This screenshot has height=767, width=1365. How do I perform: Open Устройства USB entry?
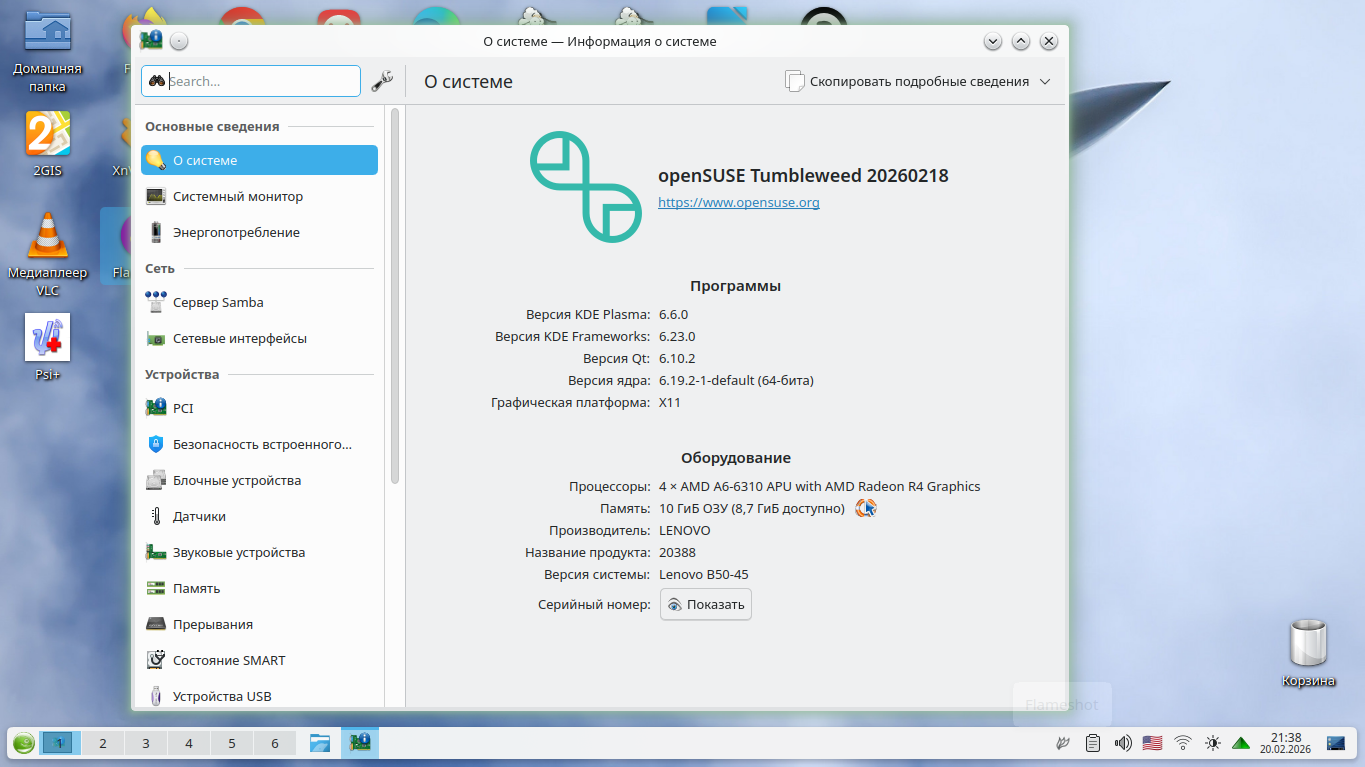tap(221, 696)
